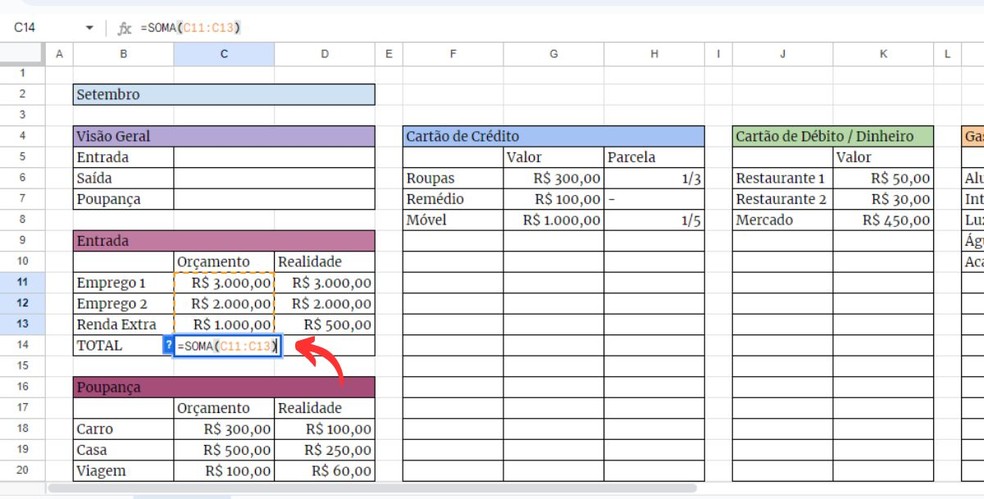Image resolution: width=984 pixels, height=499 pixels.
Task: Click the Cartão de Crédito header
Action: 554,136
